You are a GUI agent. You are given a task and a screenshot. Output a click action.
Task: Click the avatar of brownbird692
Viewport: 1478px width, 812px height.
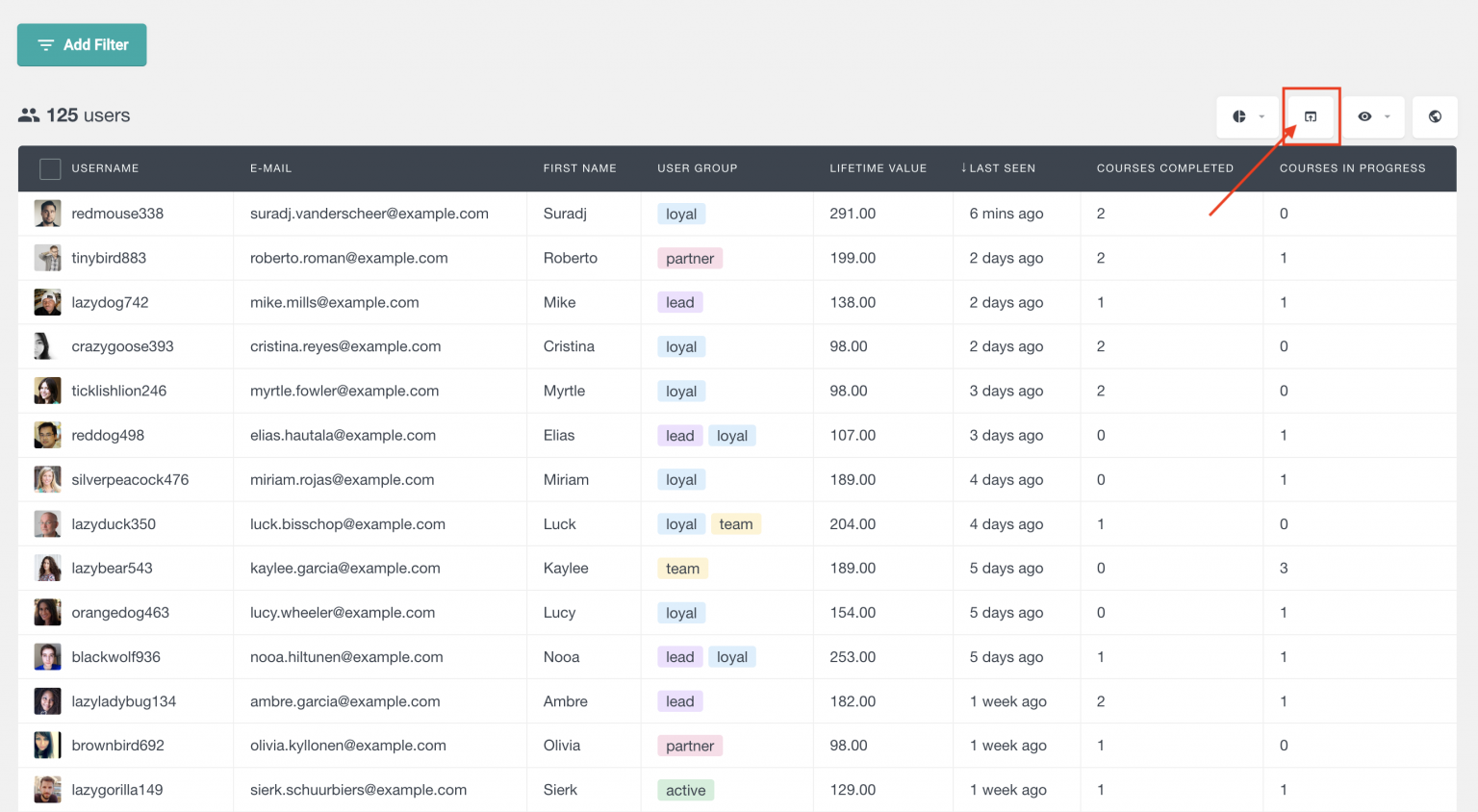[47, 746]
